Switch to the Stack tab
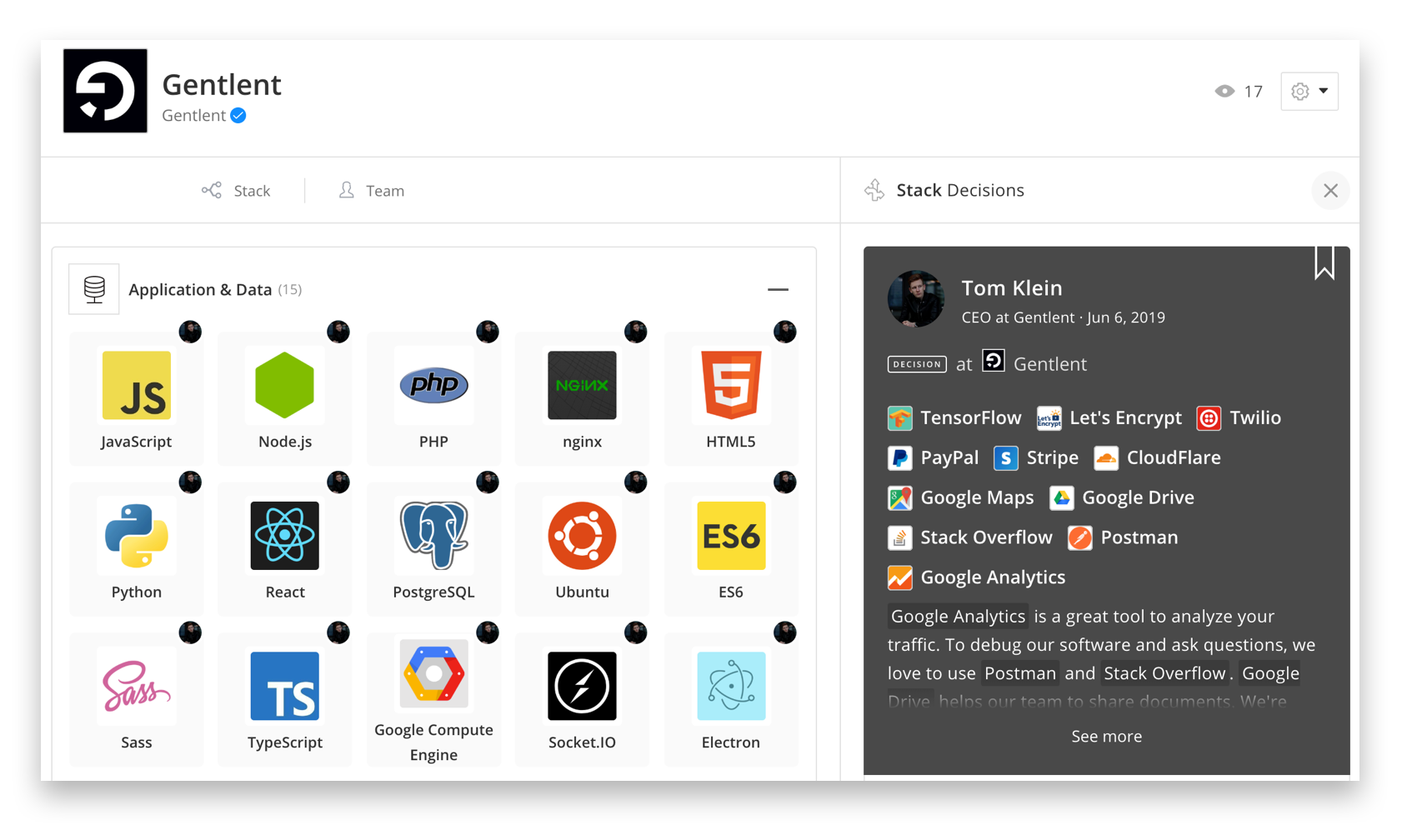Screen dimensions: 1407x840 pyautogui.click(x=236, y=191)
